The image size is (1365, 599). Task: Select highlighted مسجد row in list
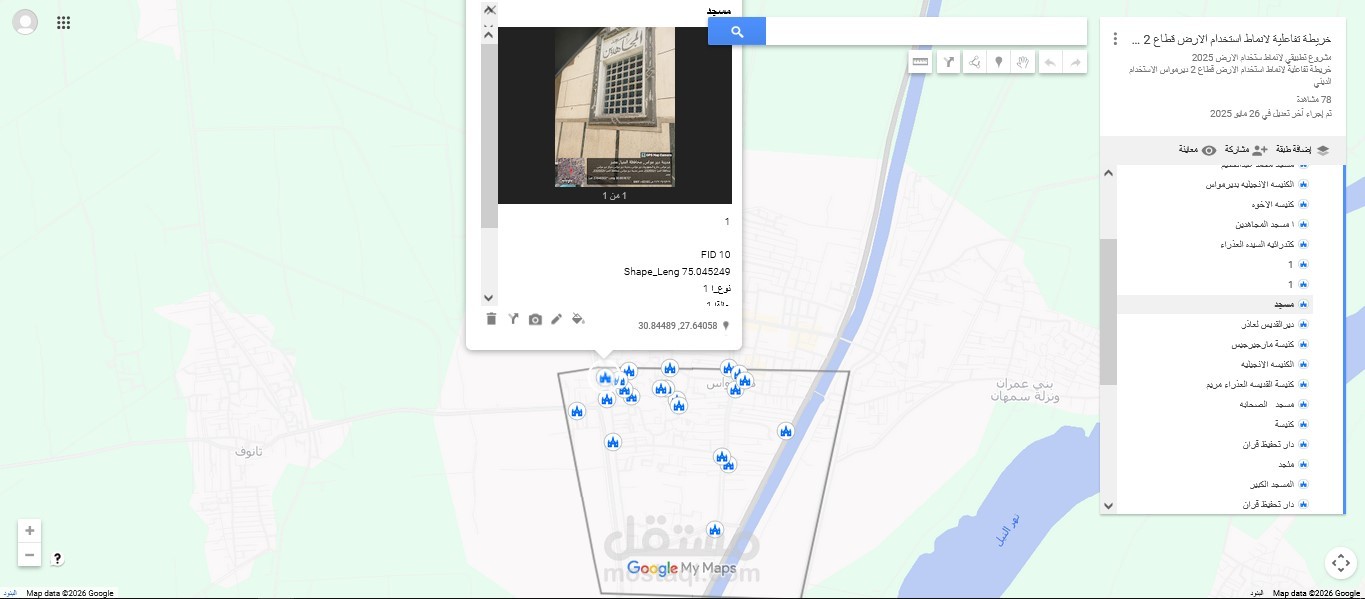tap(1215, 304)
